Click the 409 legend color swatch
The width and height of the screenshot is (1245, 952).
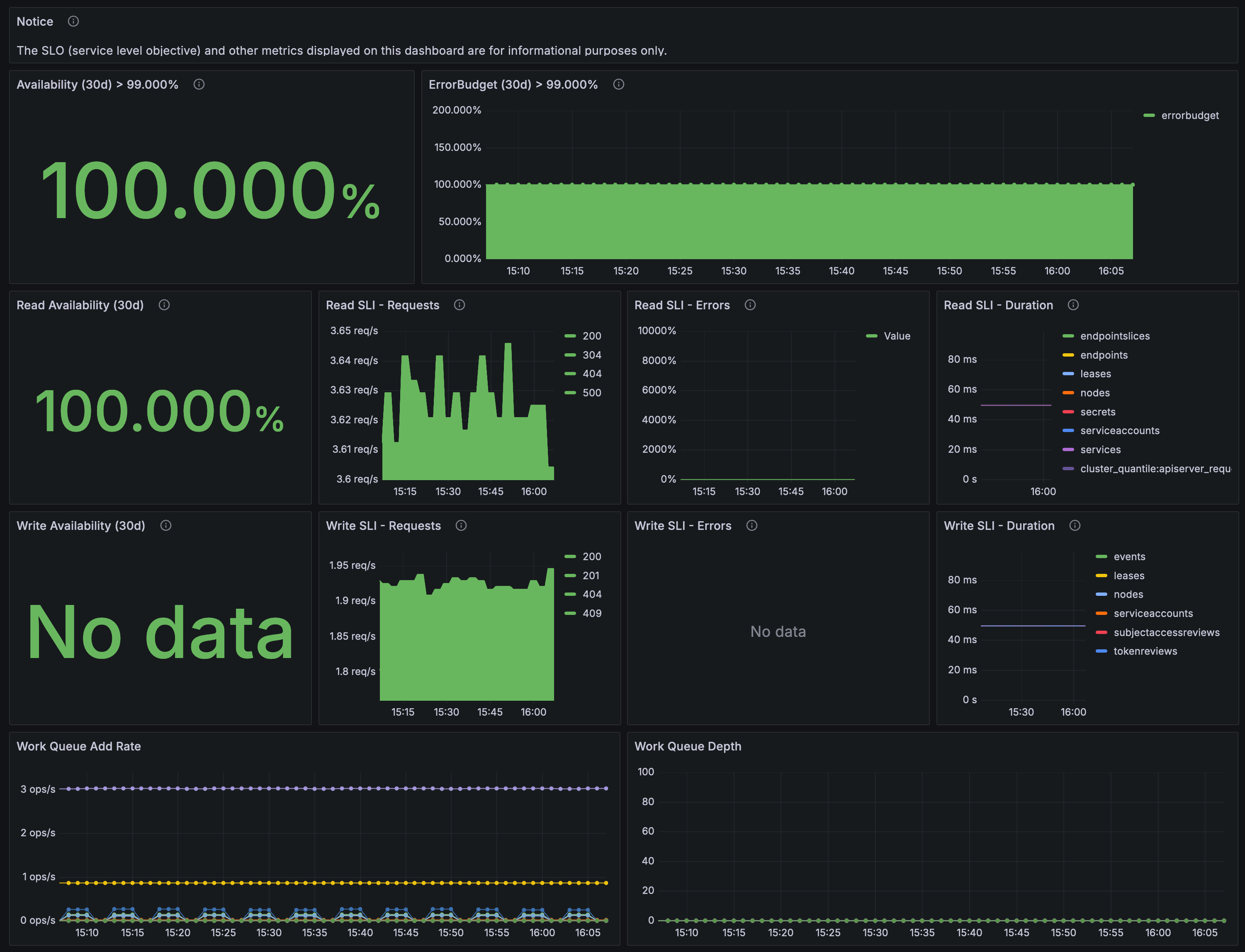tap(570, 613)
